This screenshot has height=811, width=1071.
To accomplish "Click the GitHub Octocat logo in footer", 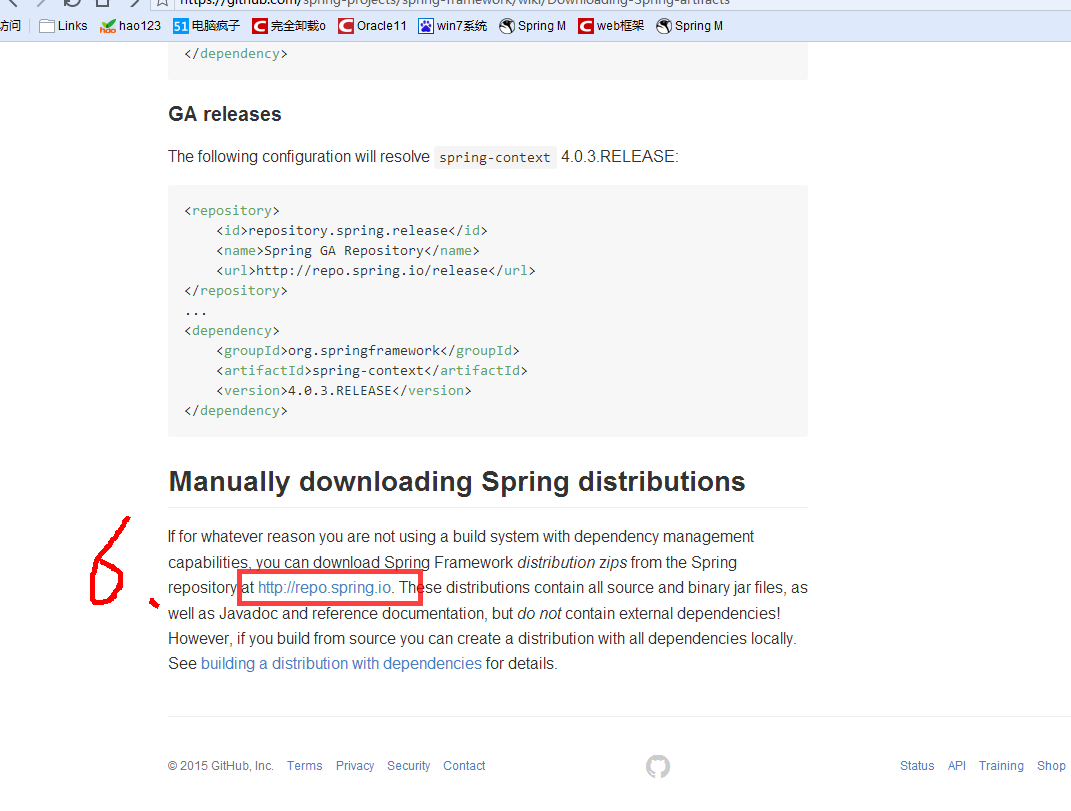I will click(658, 767).
